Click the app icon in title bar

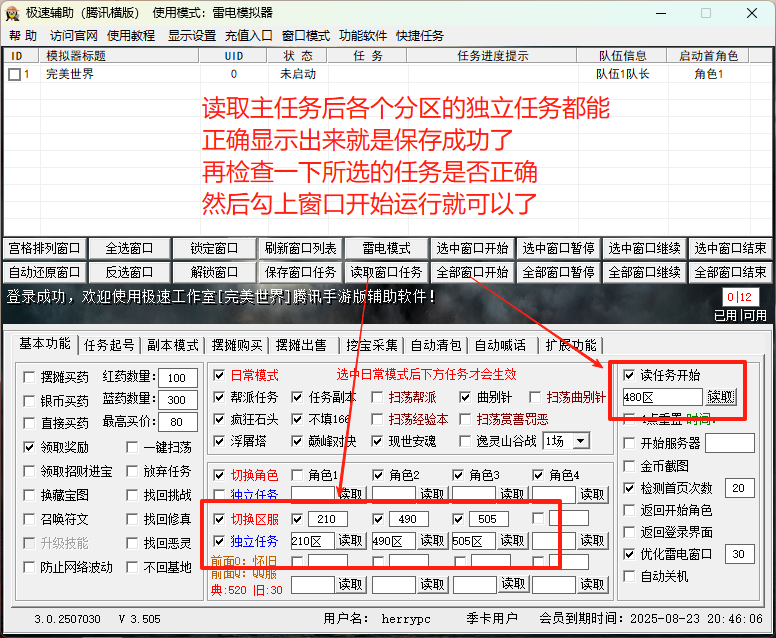(x=12, y=13)
